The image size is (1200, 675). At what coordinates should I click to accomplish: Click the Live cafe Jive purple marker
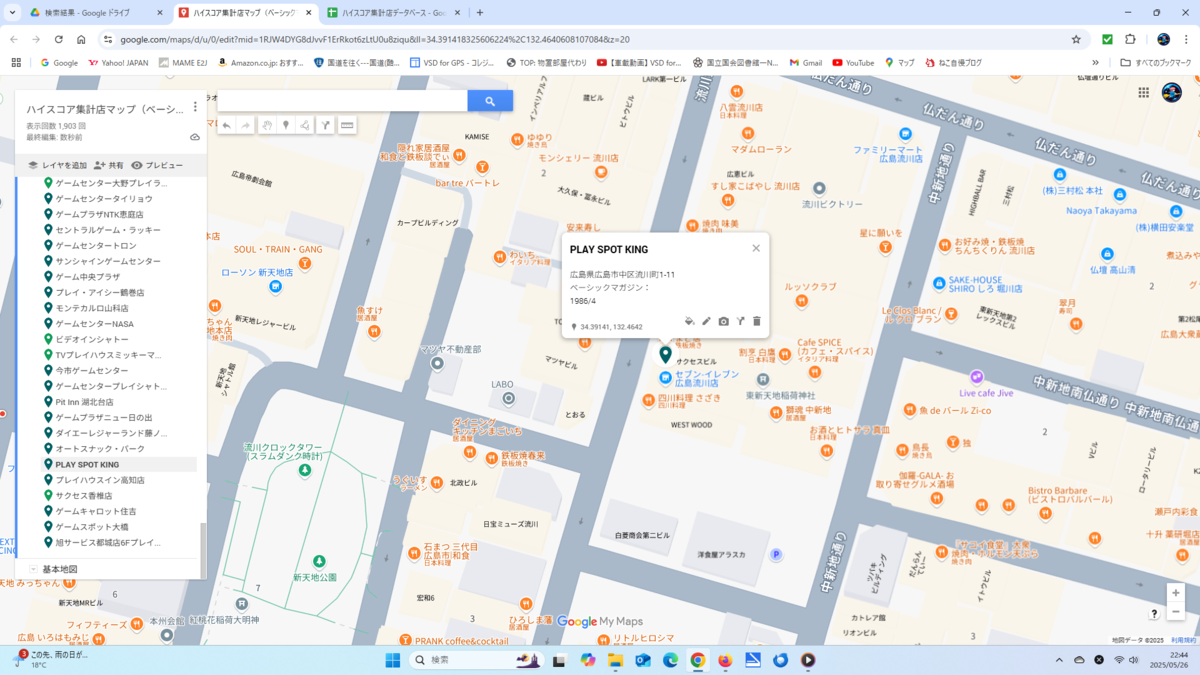coord(976,377)
